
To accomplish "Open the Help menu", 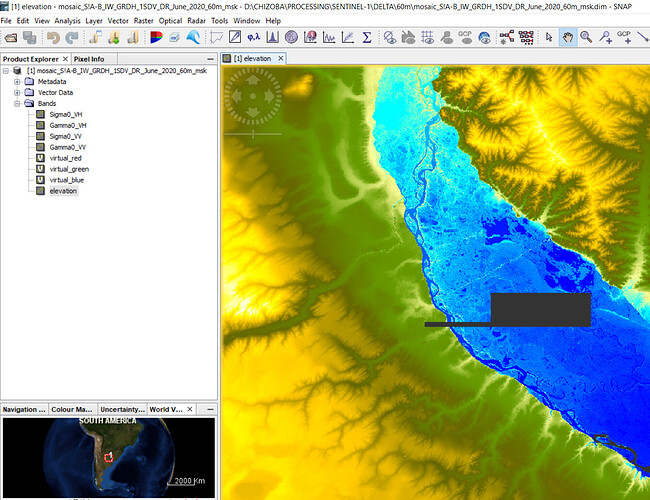I will [x=273, y=21].
